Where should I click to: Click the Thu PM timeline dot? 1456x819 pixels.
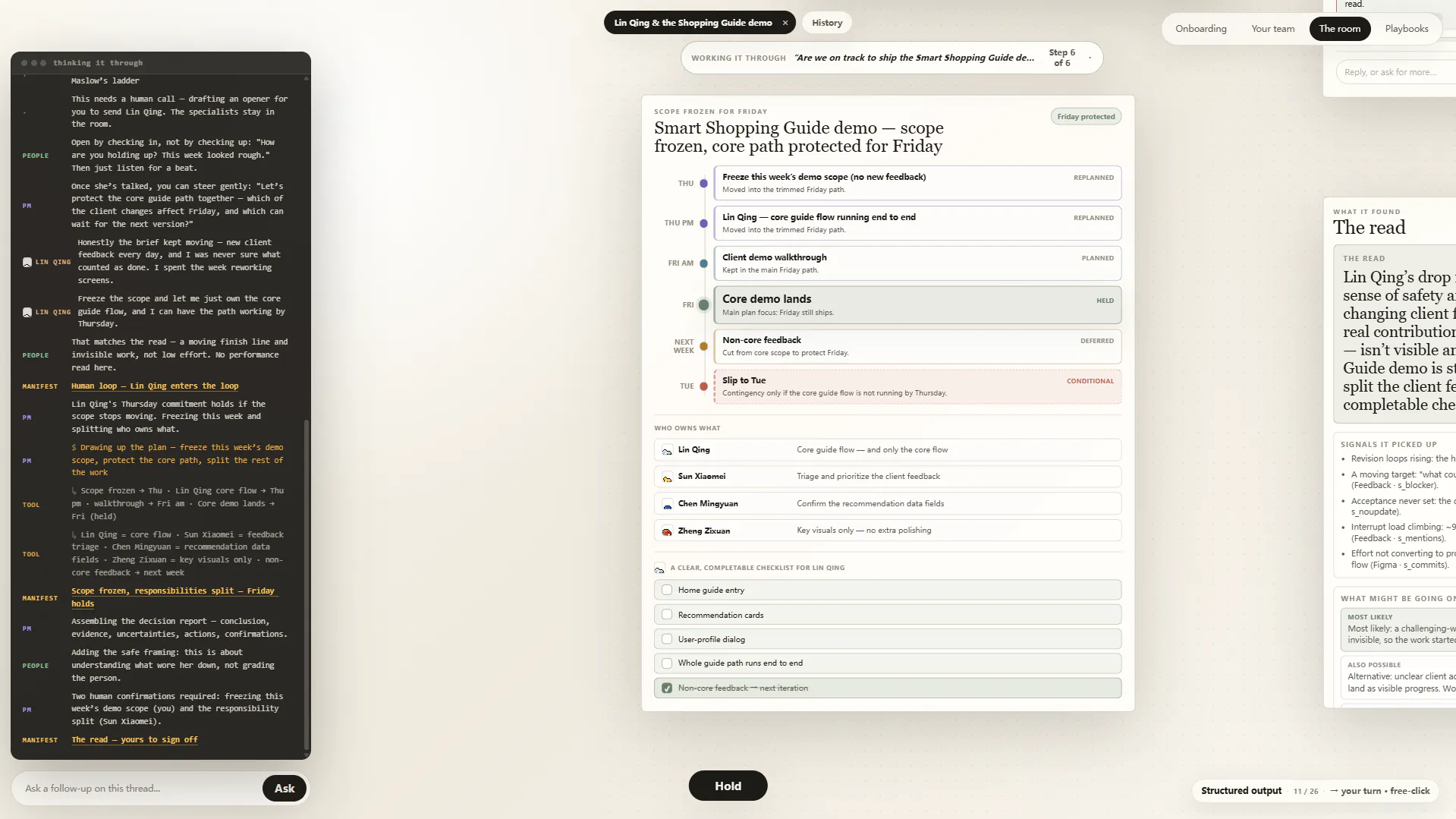click(703, 223)
